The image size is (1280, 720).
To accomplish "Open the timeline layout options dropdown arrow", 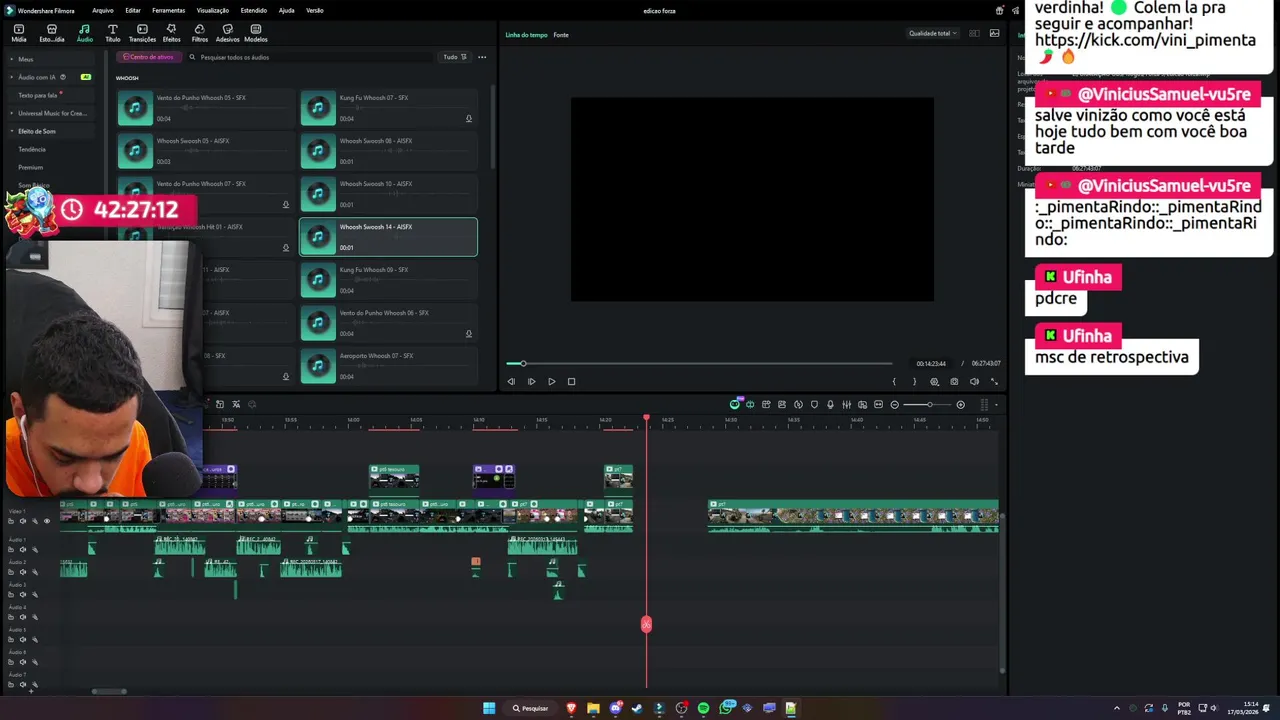I will tap(996, 404).
